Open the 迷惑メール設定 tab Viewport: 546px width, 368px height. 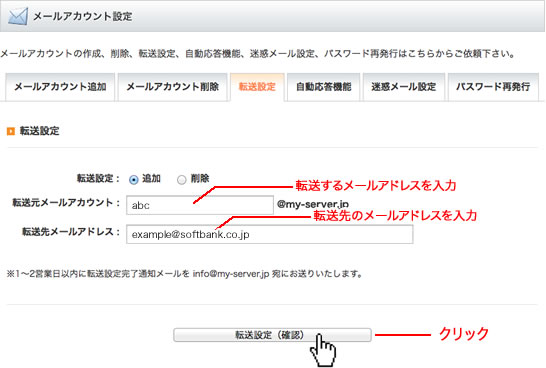[x=404, y=87]
